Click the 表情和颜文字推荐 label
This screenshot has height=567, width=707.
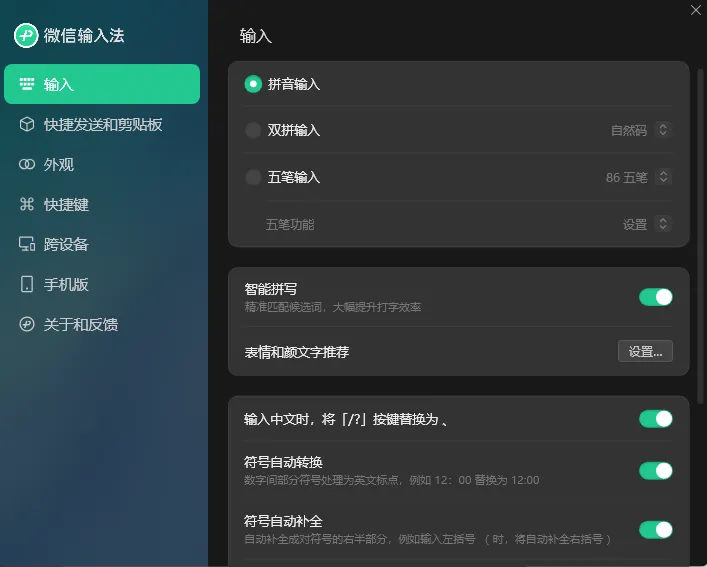297,352
